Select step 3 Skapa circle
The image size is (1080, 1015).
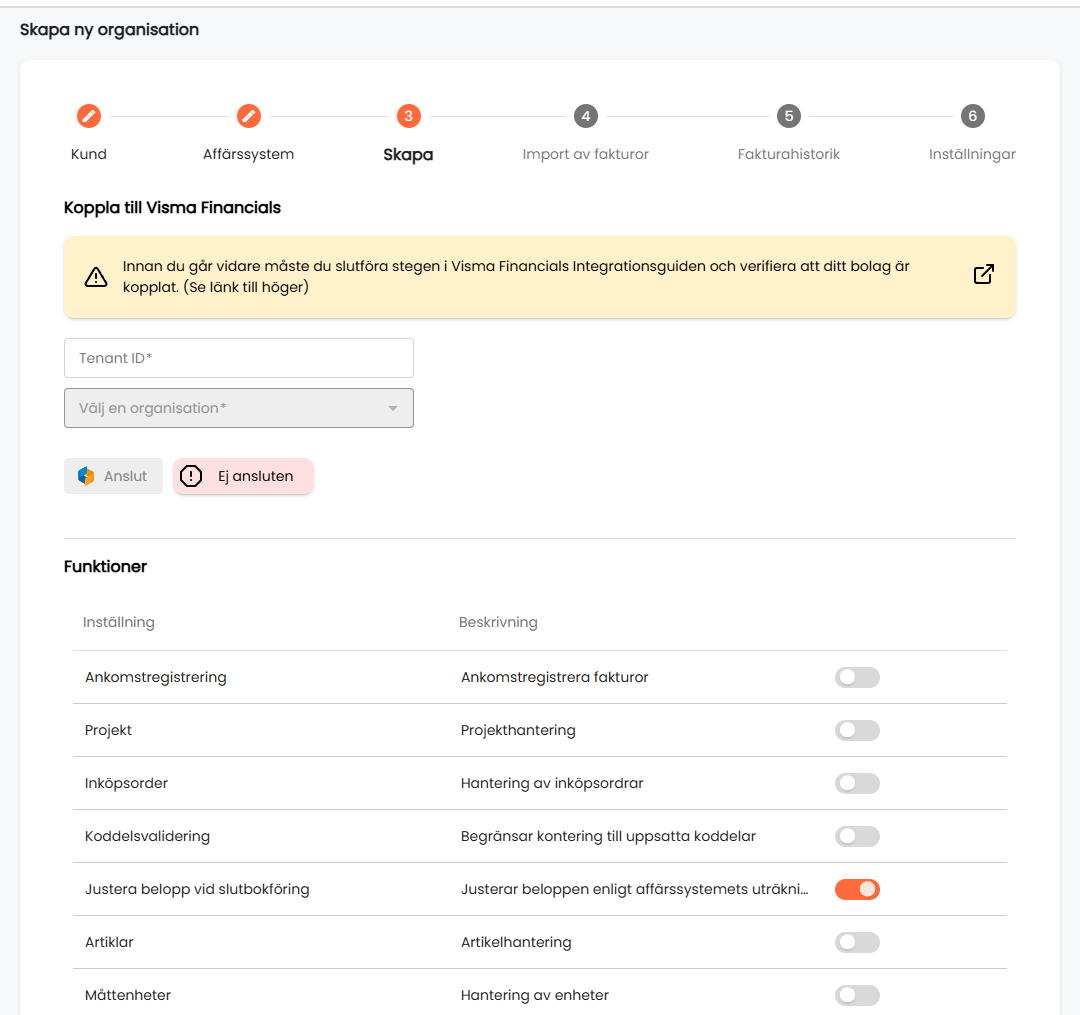tap(408, 116)
